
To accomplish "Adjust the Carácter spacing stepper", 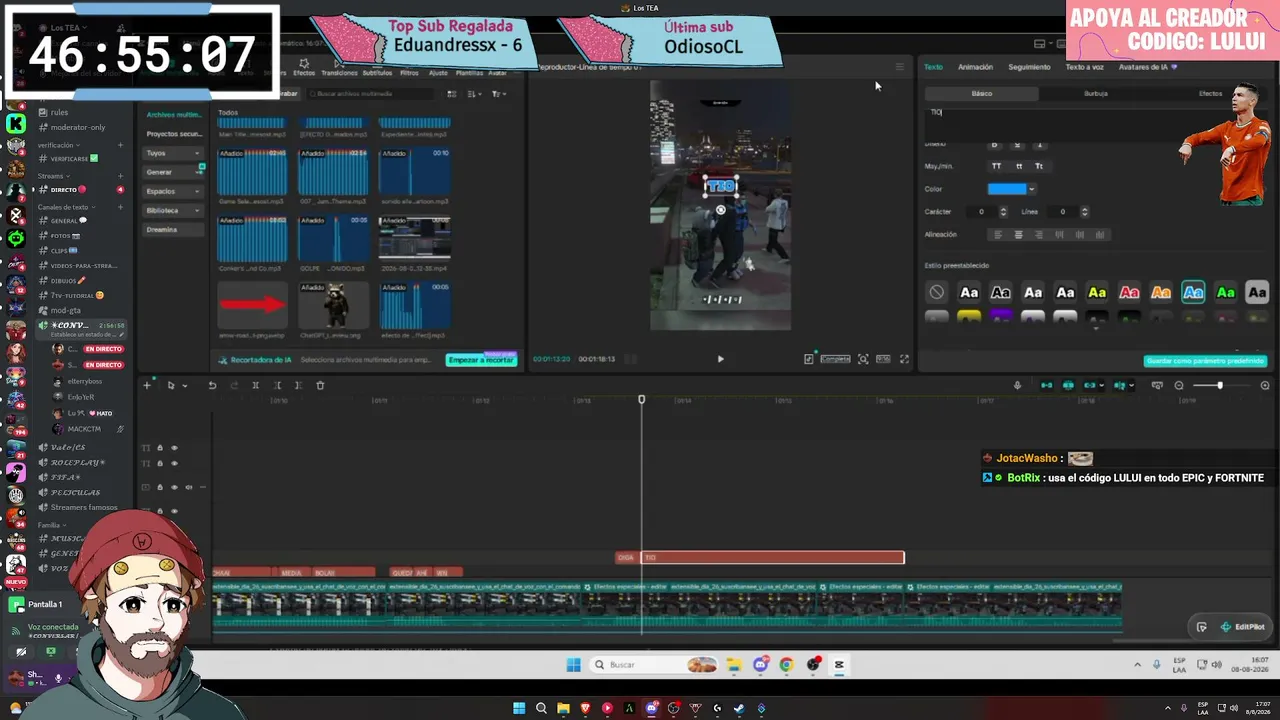I will pos(1003,212).
